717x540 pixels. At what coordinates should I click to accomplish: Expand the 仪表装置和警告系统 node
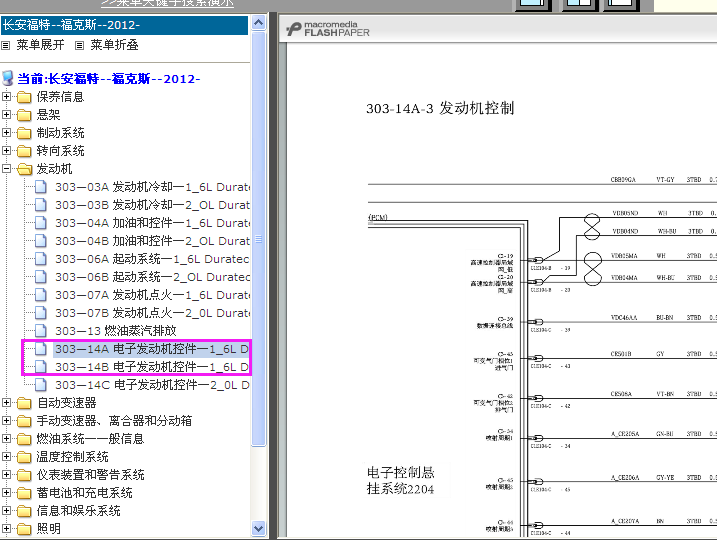click(6, 475)
